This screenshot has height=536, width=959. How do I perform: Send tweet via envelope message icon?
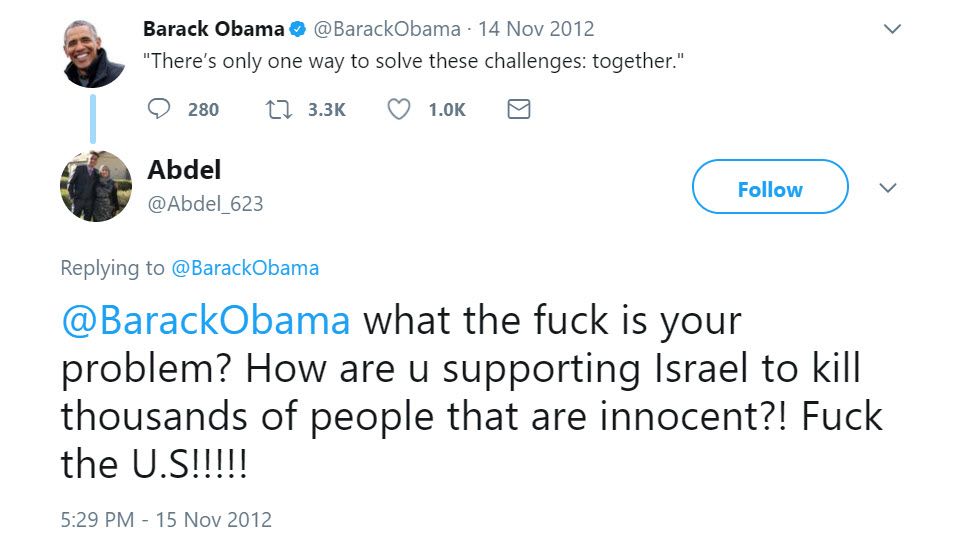tap(518, 109)
